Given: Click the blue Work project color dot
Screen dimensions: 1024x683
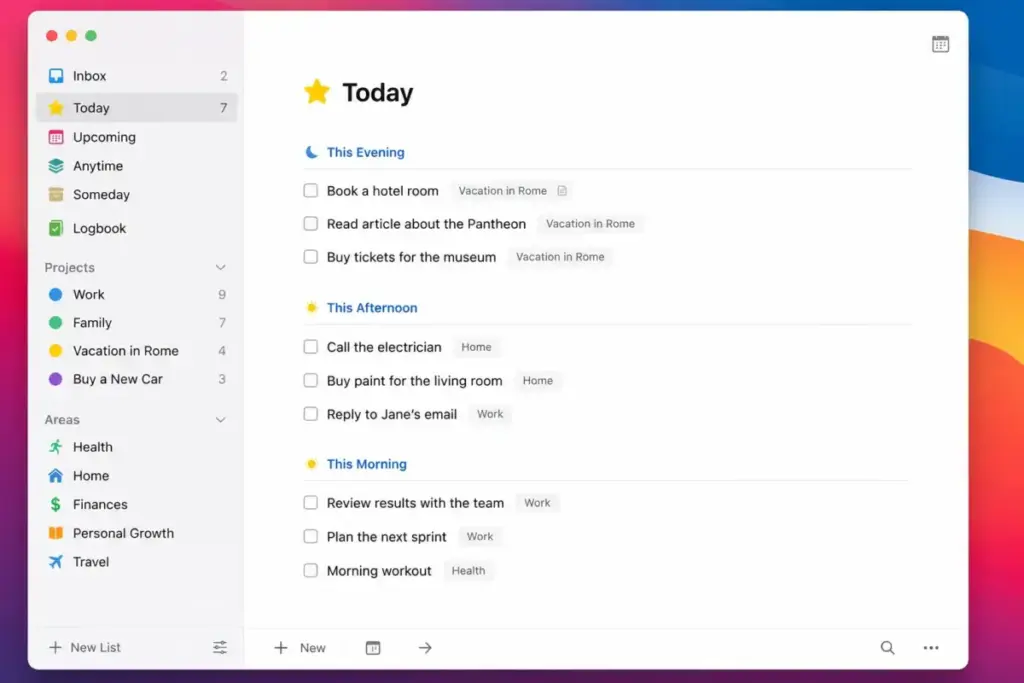Looking at the screenshot, I should pyautogui.click(x=56, y=294).
